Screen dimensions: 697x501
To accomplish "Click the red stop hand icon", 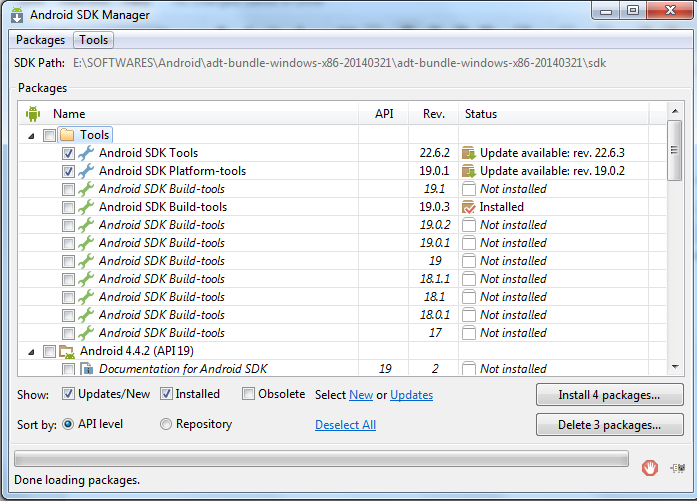I will click(x=649, y=468).
